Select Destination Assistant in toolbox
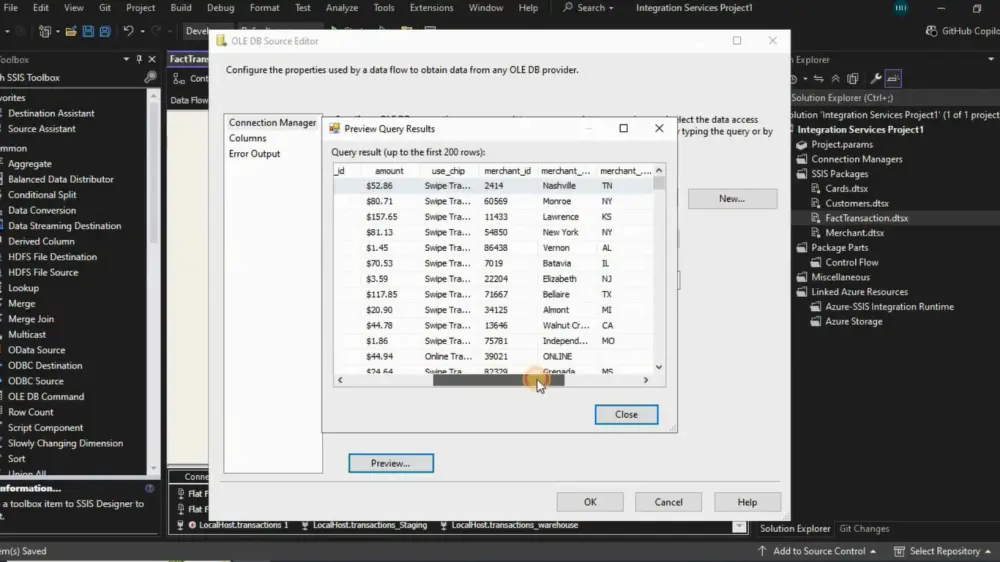 51,113
